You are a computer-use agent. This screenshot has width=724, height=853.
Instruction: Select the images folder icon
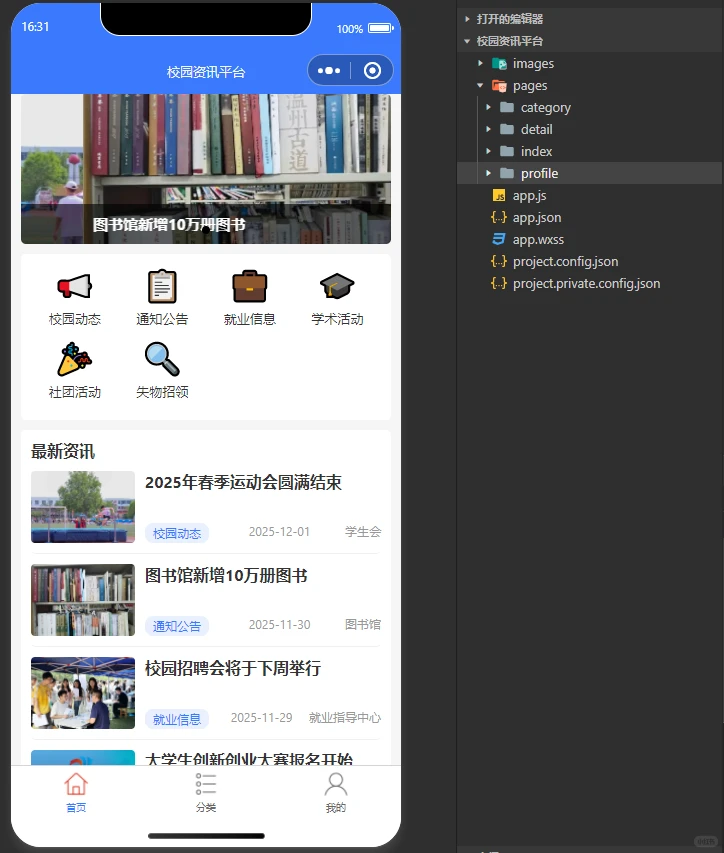(x=499, y=64)
